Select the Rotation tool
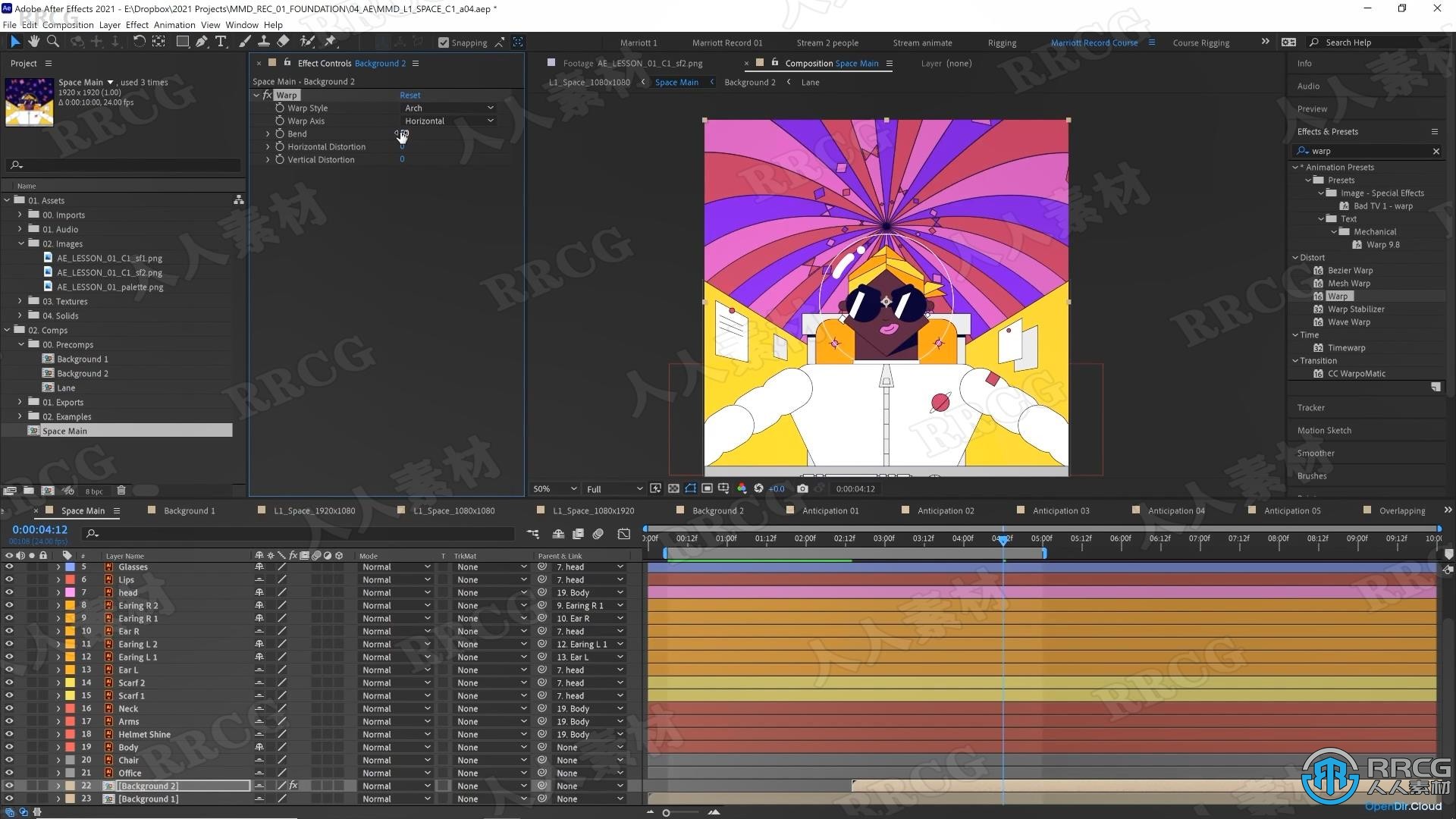 pyautogui.click(x=139, y=42)
